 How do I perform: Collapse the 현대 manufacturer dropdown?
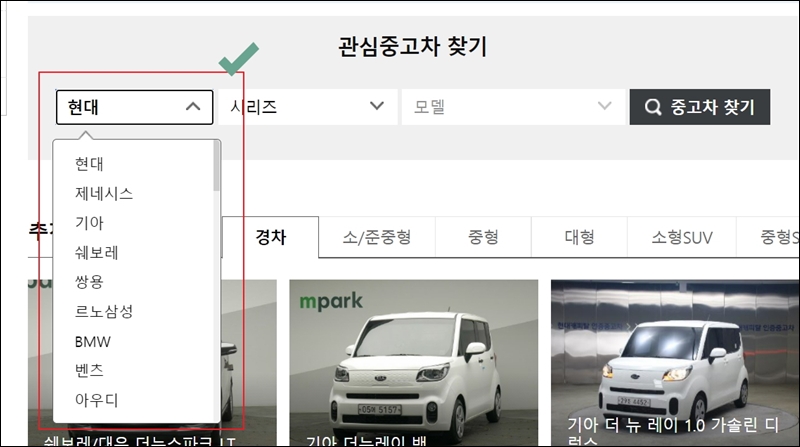point(134,107)
